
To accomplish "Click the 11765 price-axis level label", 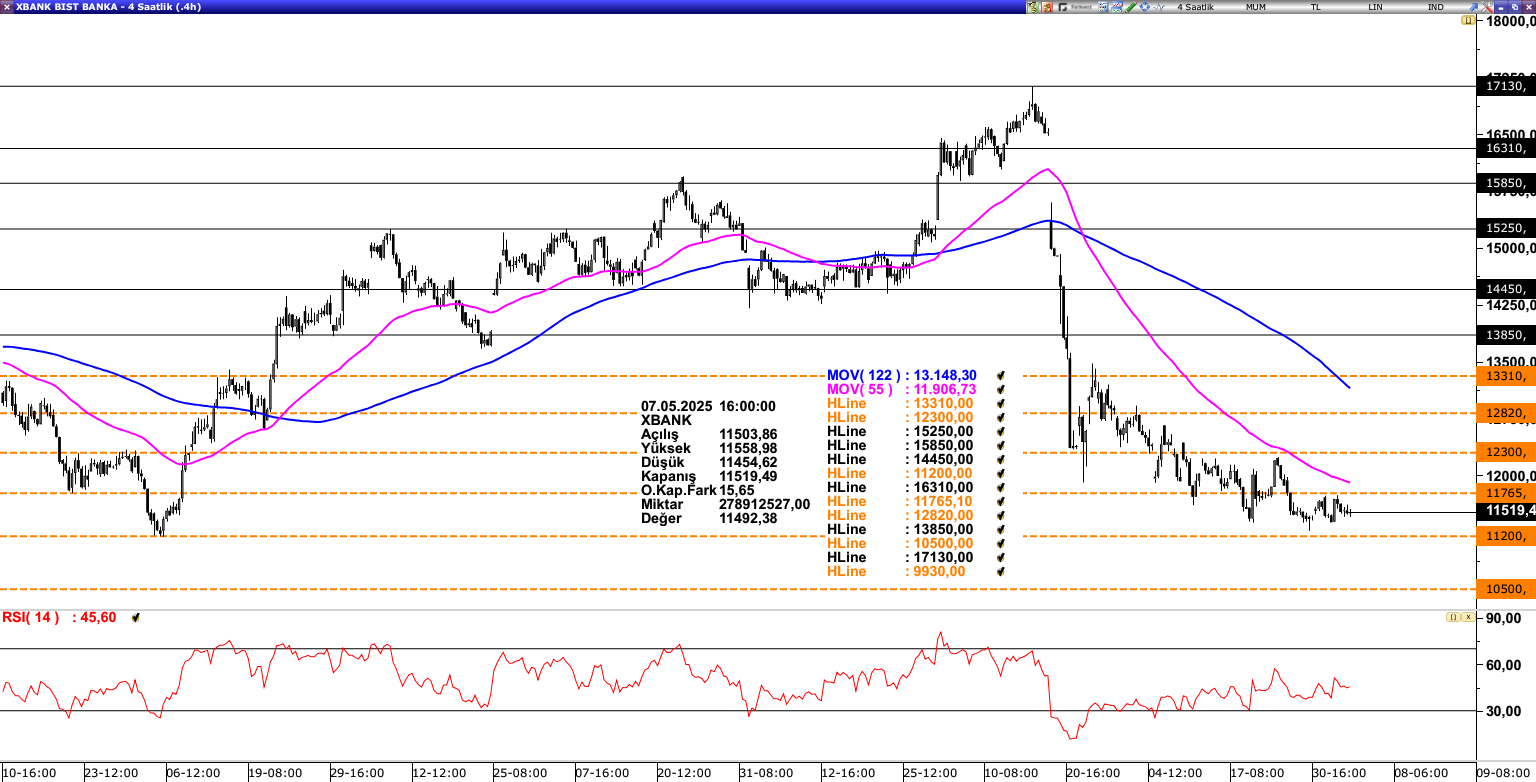I will (1505, 493).
